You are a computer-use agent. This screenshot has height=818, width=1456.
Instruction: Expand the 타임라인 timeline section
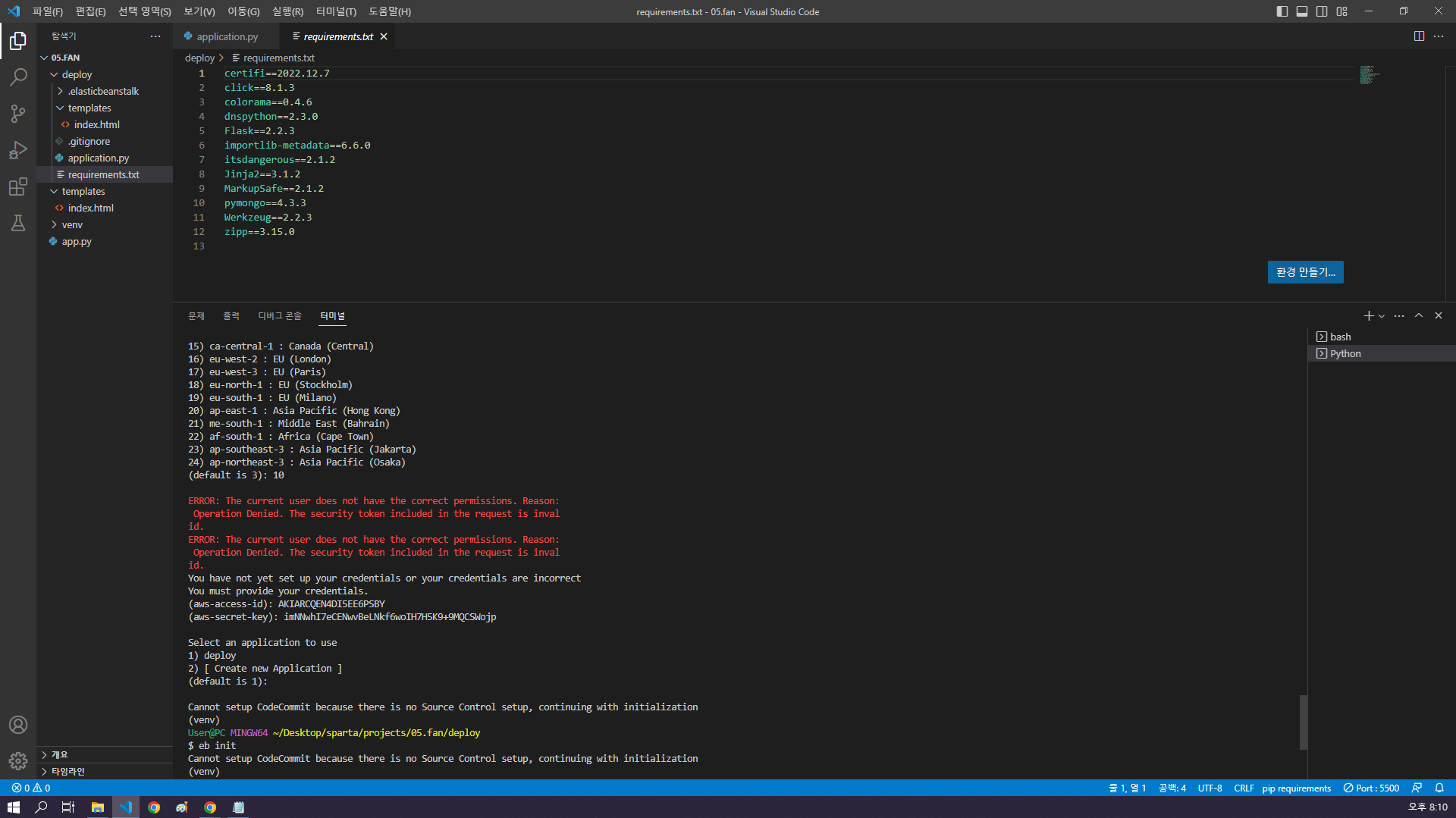click(105, 771)
